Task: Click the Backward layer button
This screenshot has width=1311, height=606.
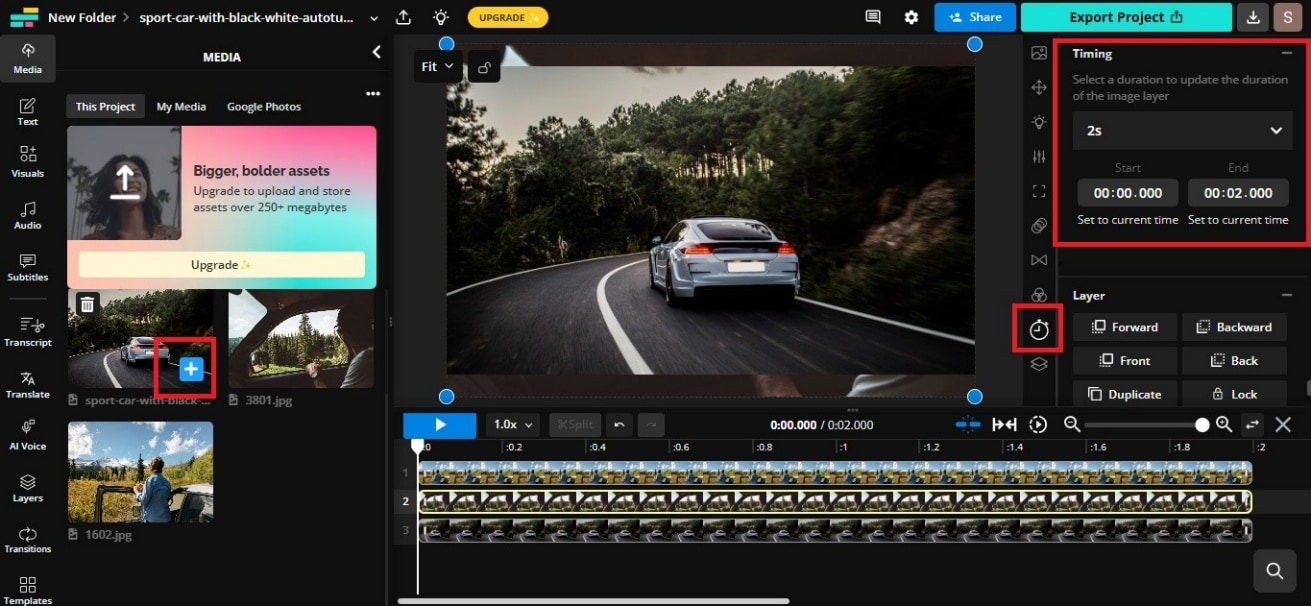Action: tap(1234, 327)
